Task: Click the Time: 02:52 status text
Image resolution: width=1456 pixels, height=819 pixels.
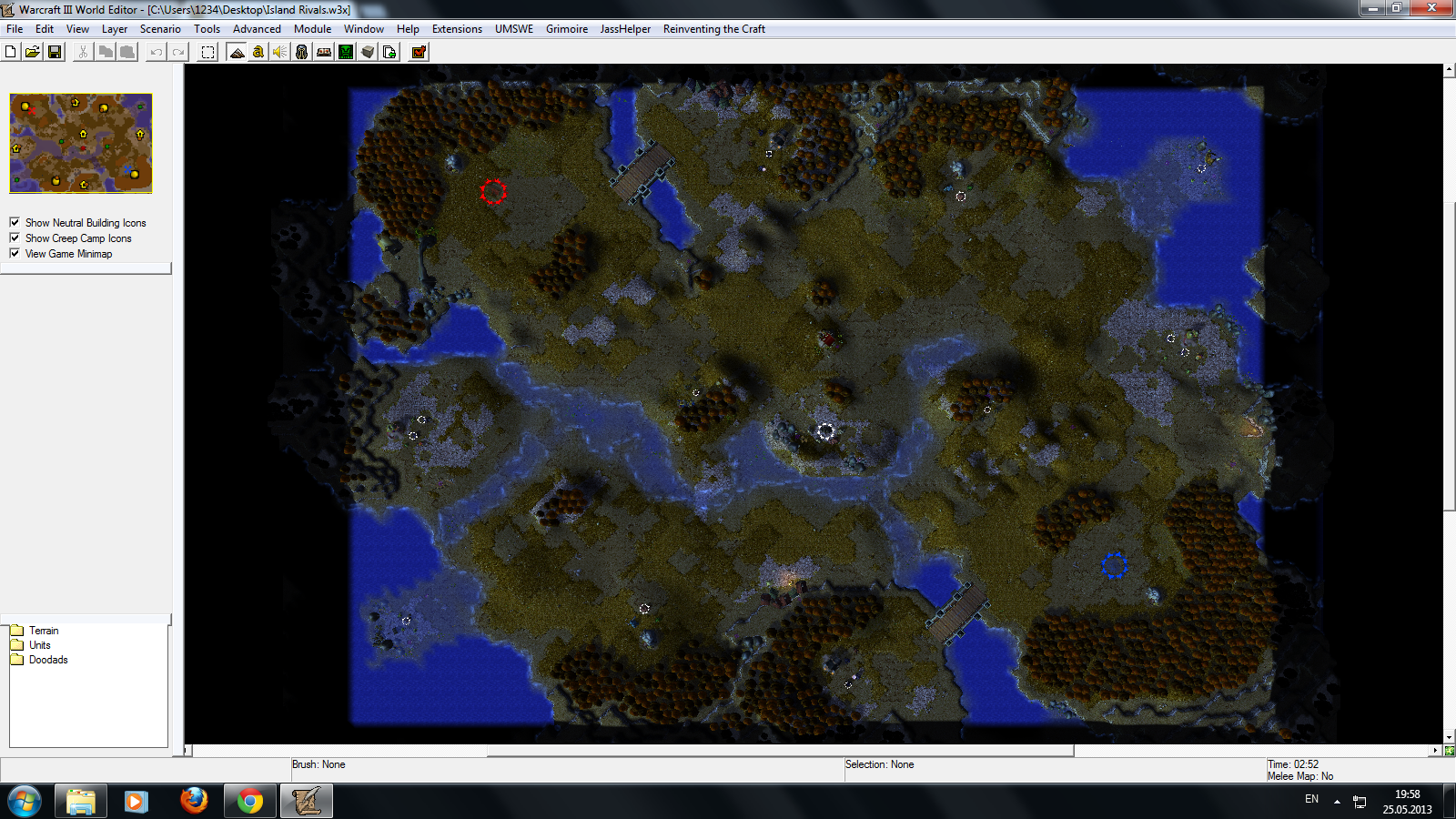Action: coord(1293,764)
